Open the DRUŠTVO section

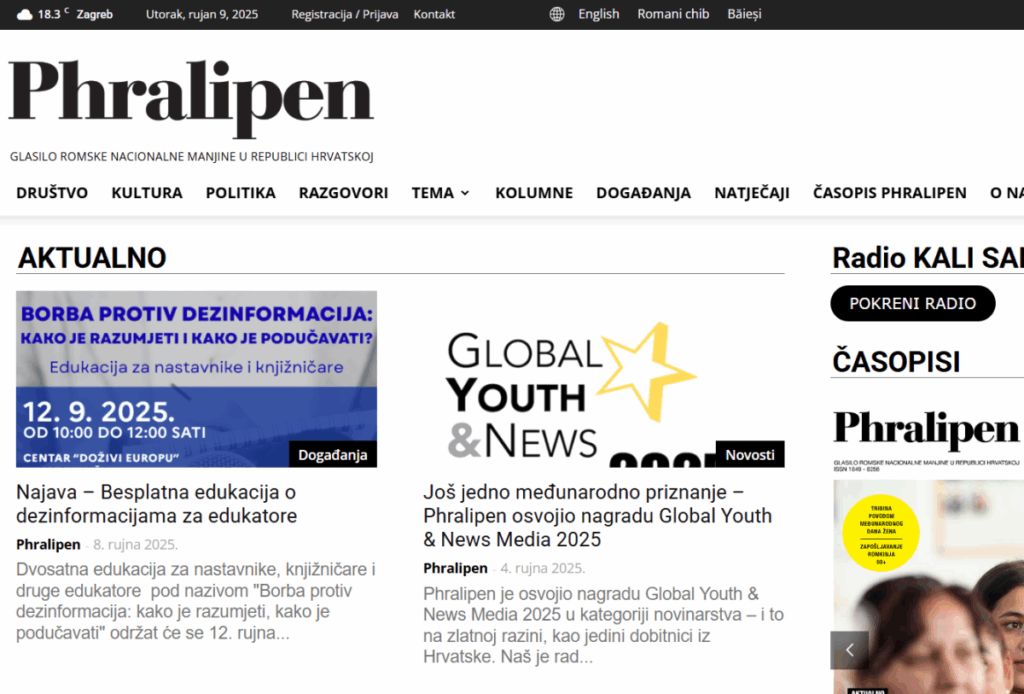coord(52,193)
